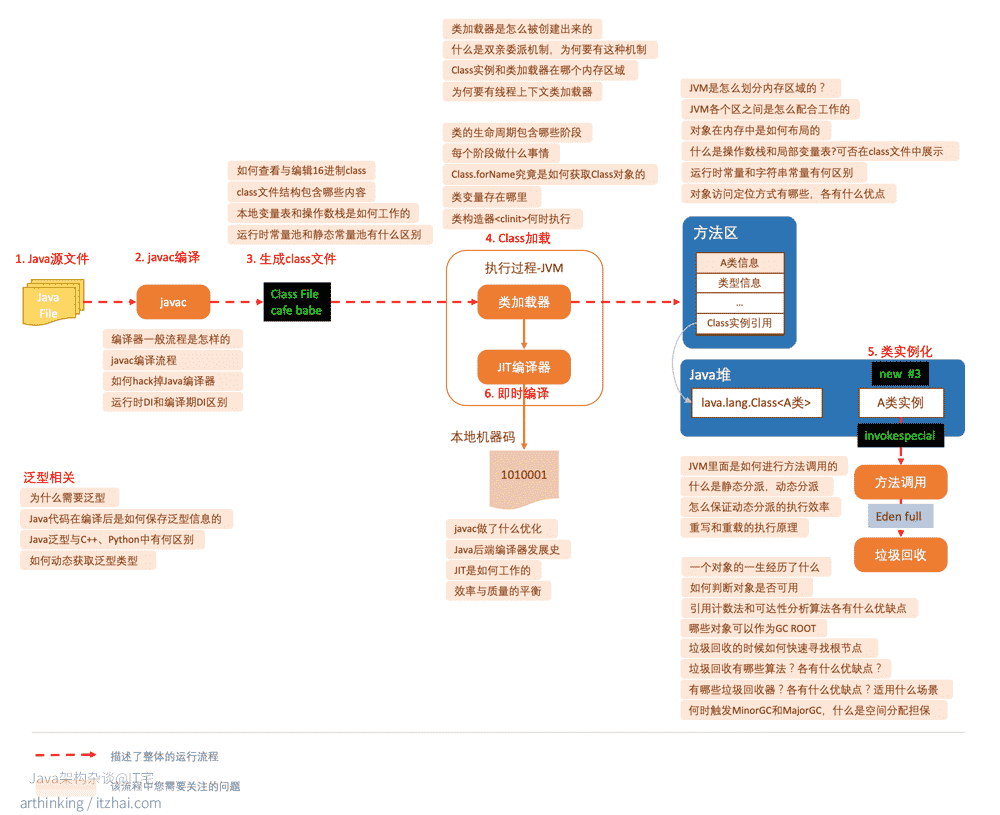The image size is (1000, 815).
Task: Select the 方法调用 orange node
Action: coord(901,483)
